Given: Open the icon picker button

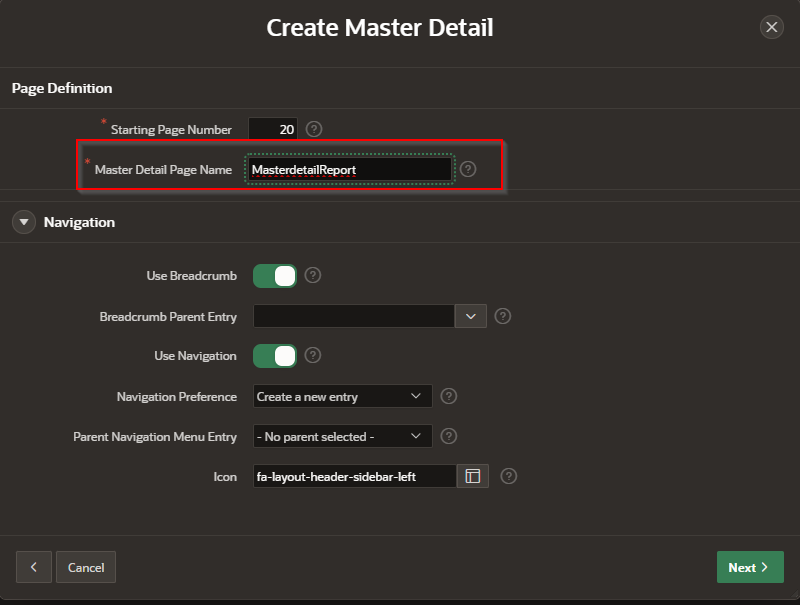Looking at the screenshot, I should pyautogui.click(x=472, y=476).
